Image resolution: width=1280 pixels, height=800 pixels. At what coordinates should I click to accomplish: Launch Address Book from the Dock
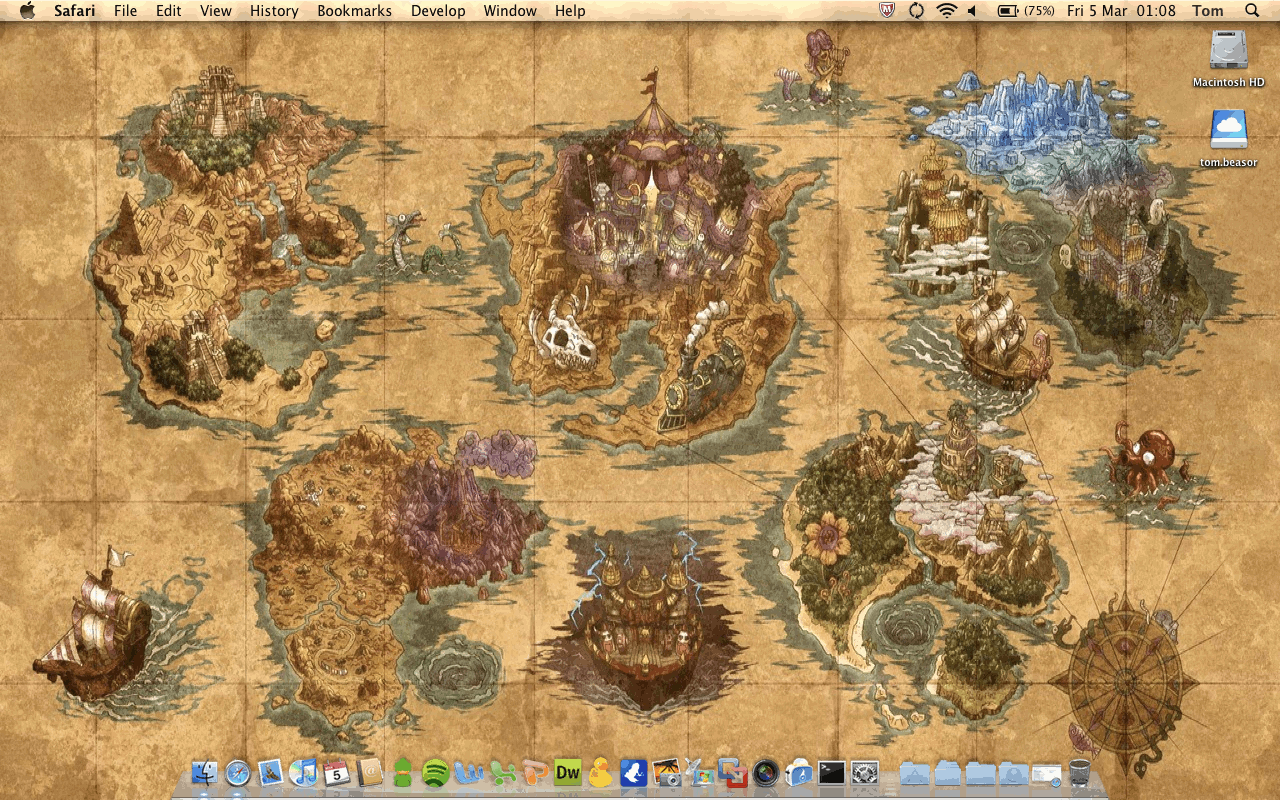(x=369, y=772)
